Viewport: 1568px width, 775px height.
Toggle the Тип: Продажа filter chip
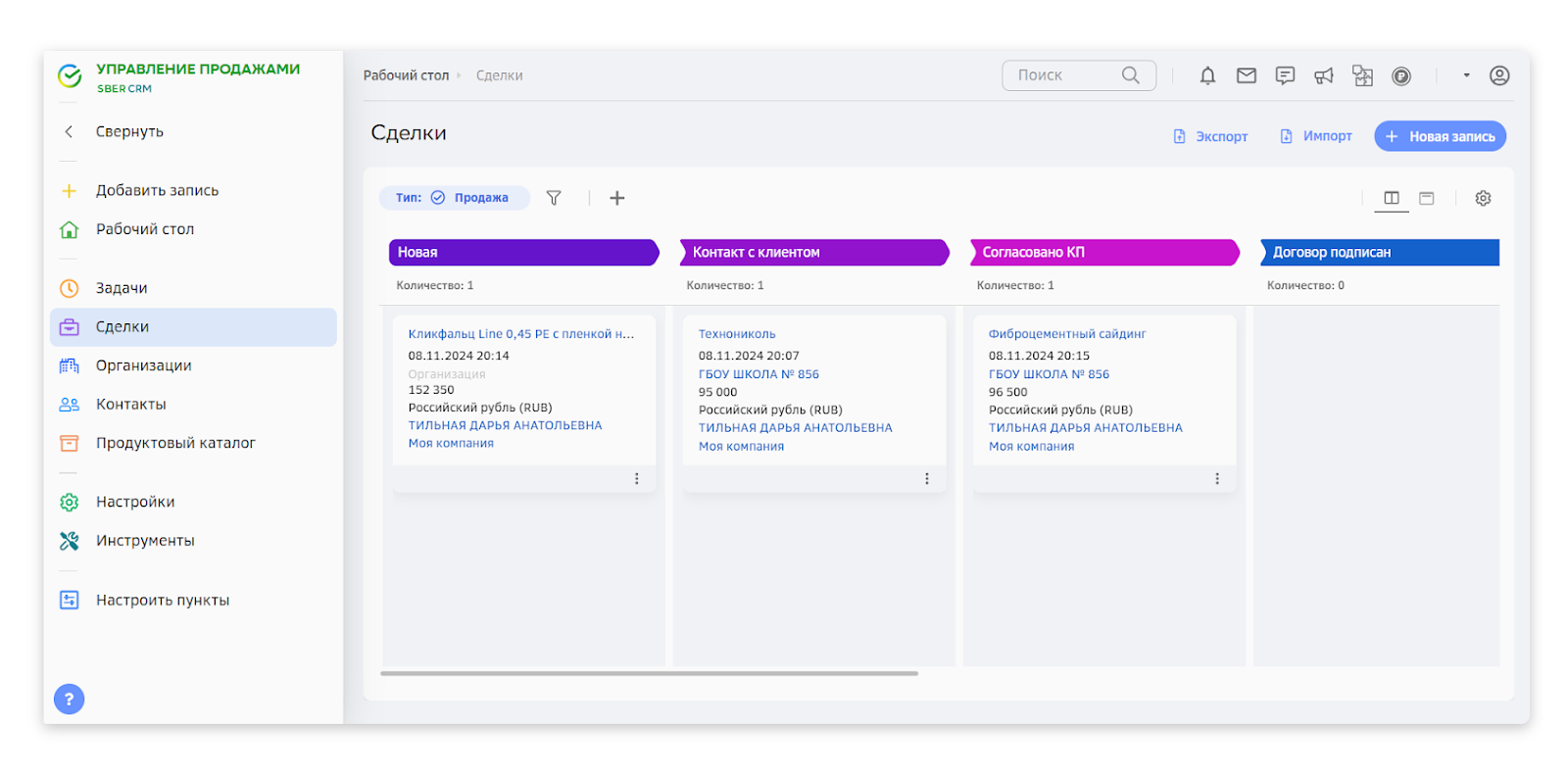point(454,198)
